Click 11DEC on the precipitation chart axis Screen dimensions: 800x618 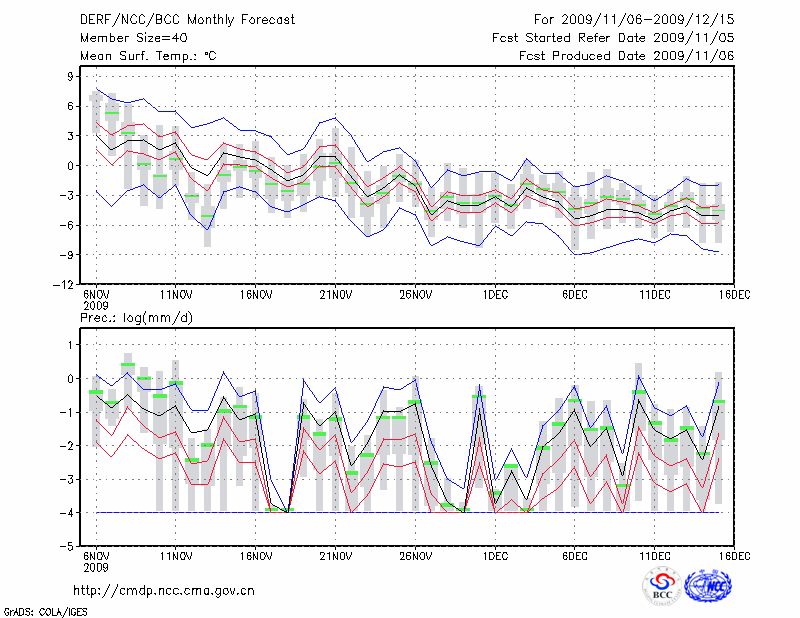tap(655, 556)
